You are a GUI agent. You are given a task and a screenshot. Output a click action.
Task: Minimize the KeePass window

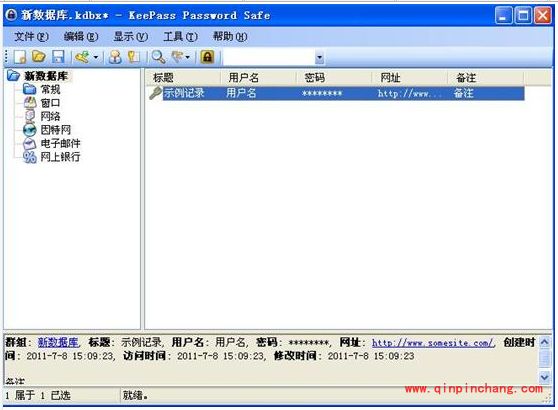tap(503, 15)
